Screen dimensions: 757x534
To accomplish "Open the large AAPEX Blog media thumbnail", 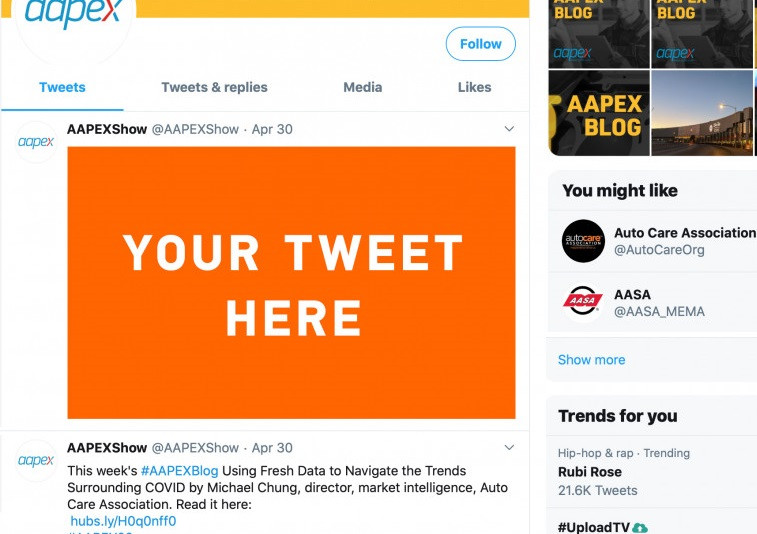I will click(599, 113).
